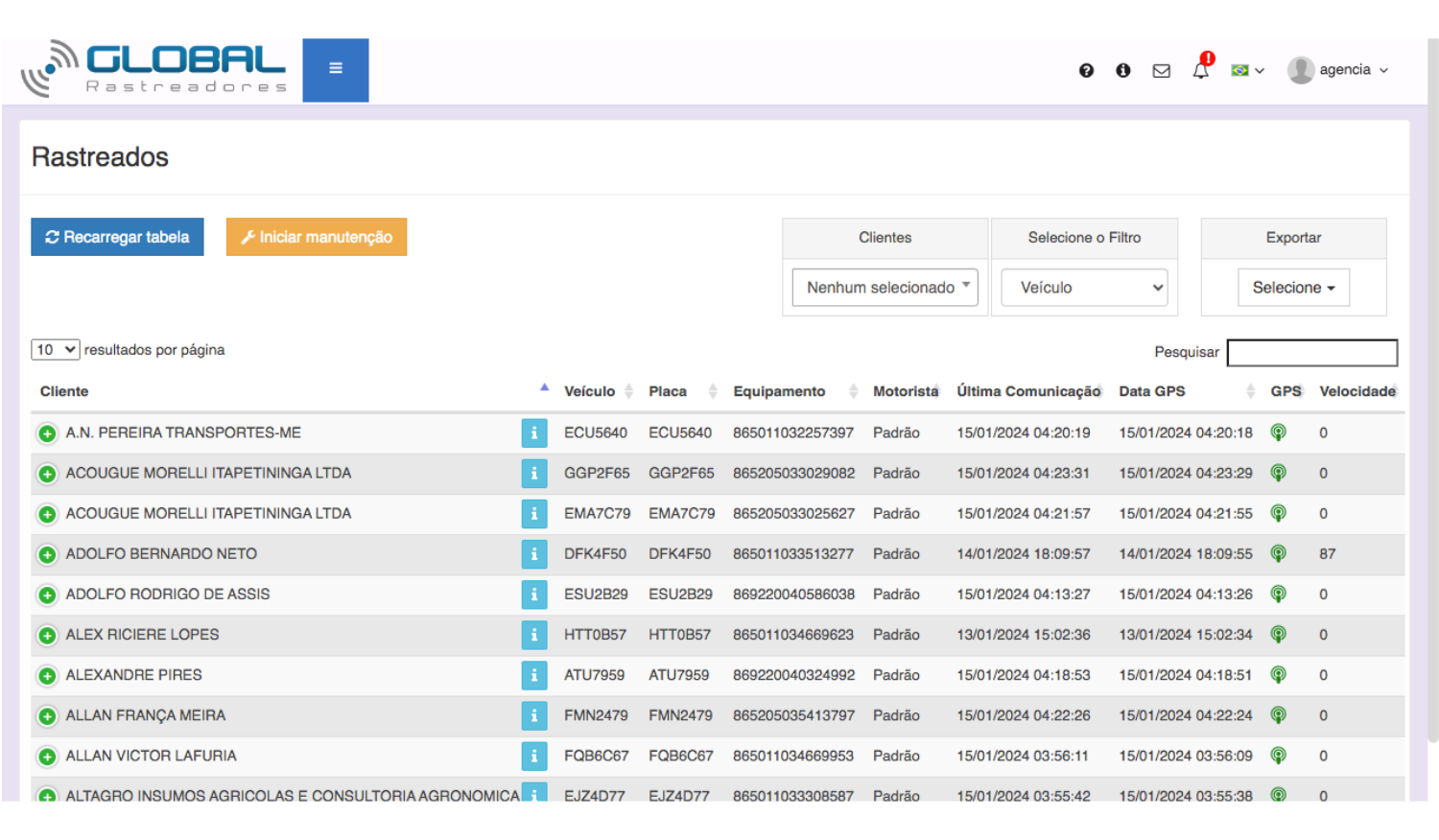Expand the ALLAN VICTOR LAFURIA row
The image size is (1439, 840).
[x=47, y=757]
